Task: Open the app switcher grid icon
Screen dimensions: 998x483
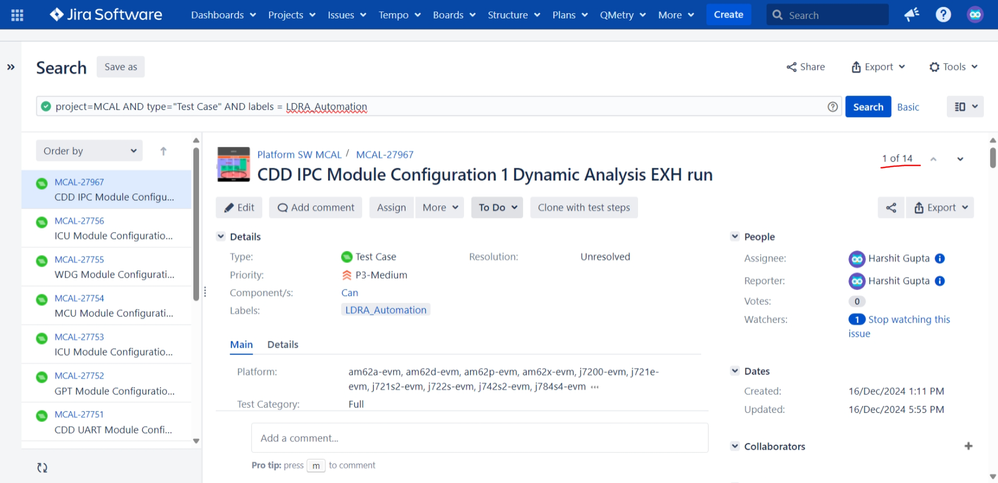Action: (x=17, y=15)
